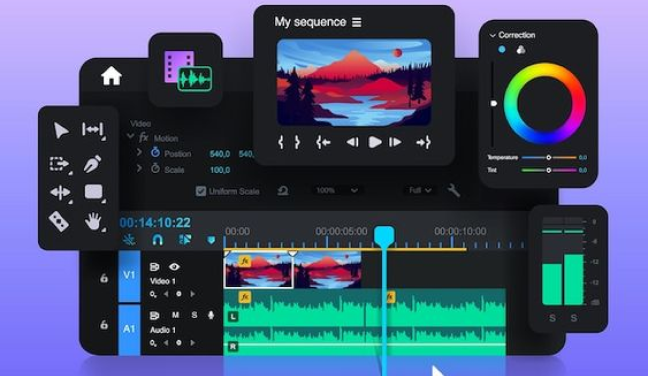Image resolution: width=648 pixels, height=376 pixels.
Task: Open the My sequence hamburger menu
Action: 357,22
